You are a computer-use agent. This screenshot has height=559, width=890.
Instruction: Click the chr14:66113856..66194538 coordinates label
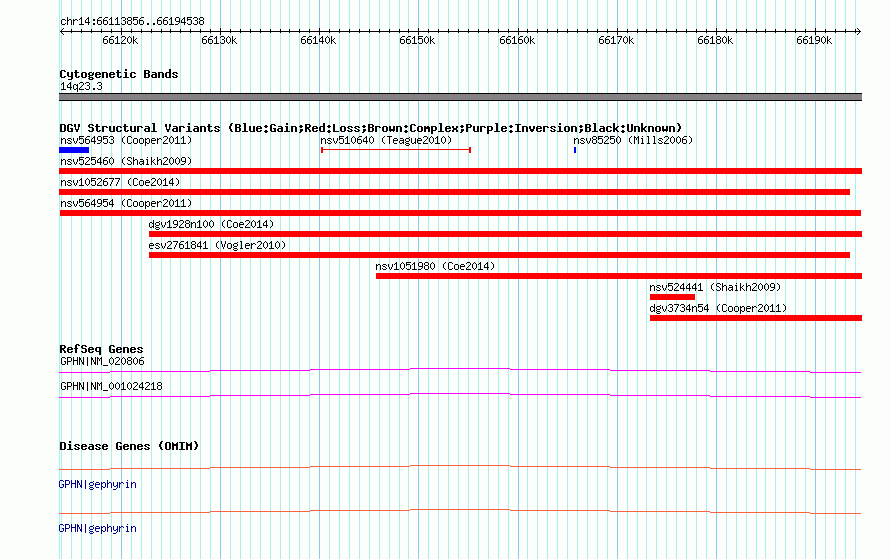point(132,21)
